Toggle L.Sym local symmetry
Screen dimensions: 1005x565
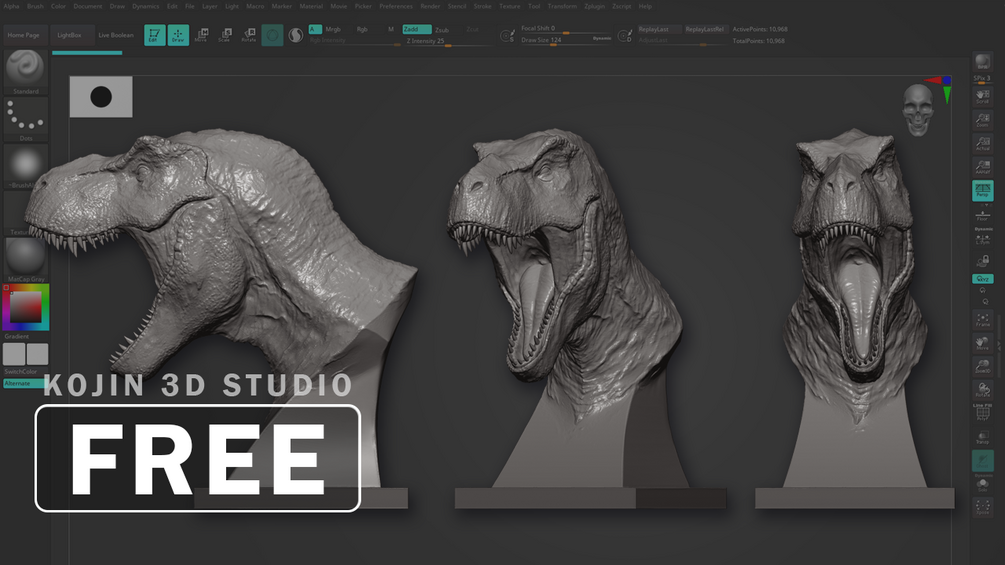982,238
